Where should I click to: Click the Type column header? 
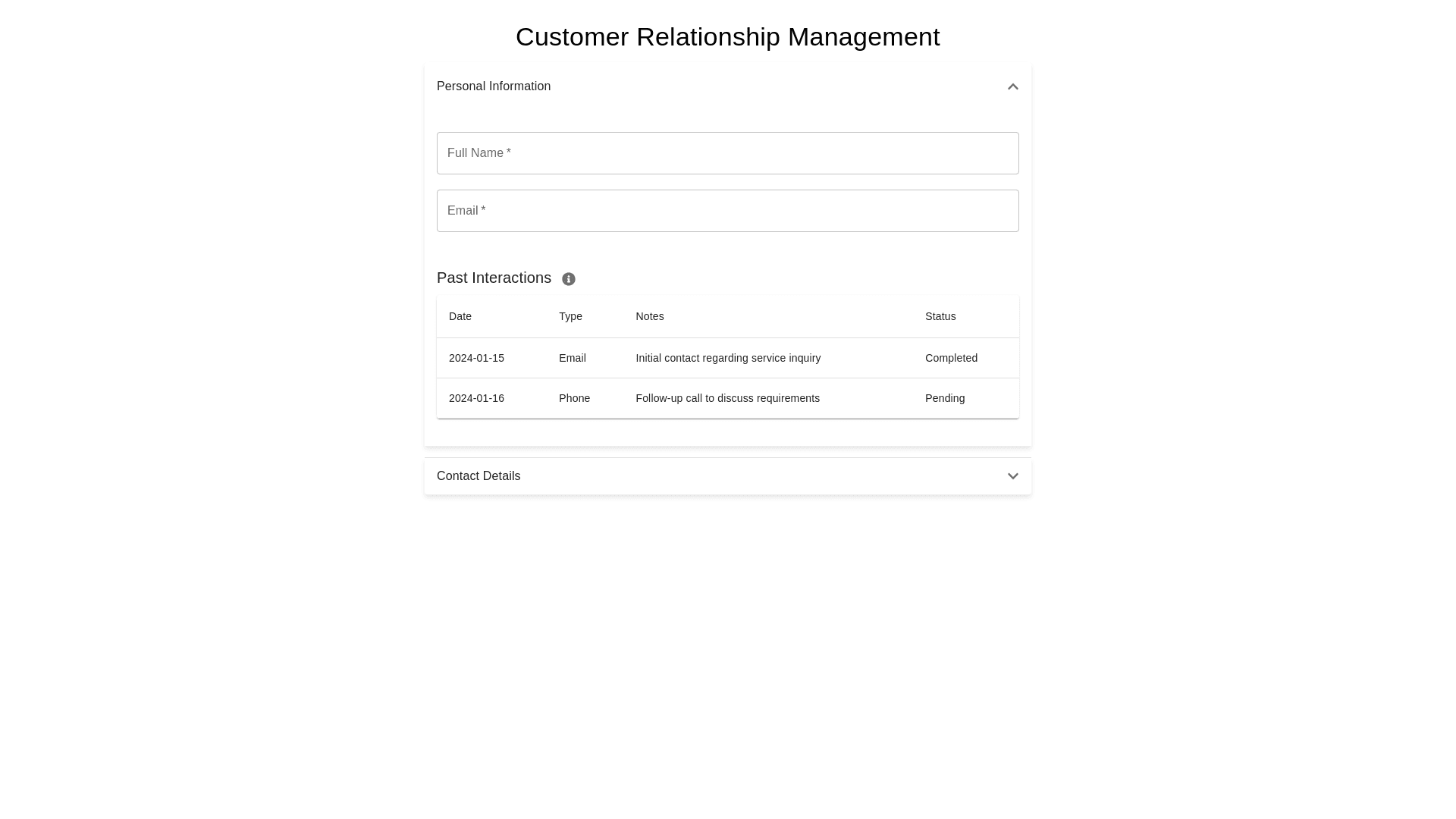coord(570,316)
